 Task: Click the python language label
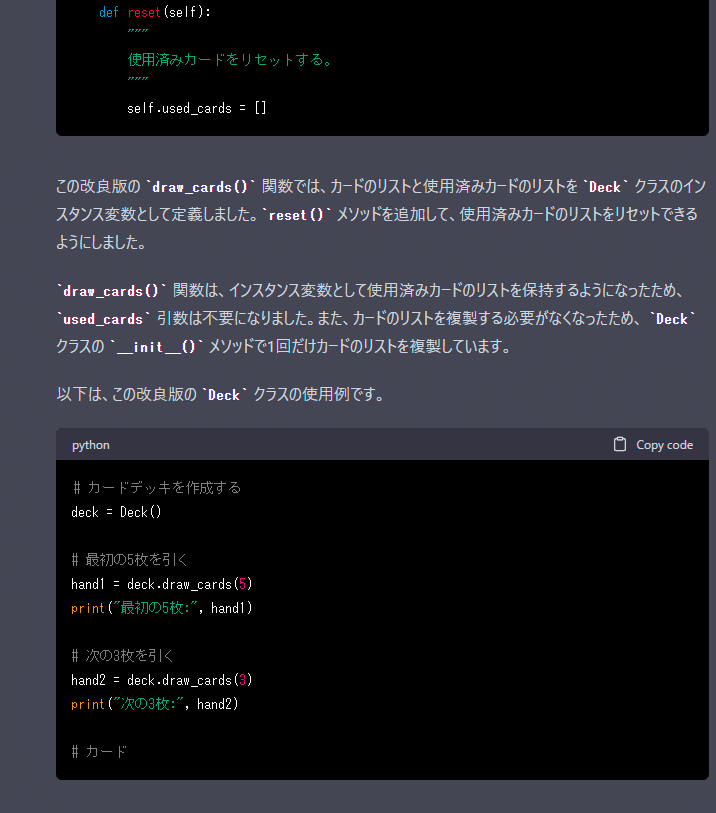(x=91, y=445)
